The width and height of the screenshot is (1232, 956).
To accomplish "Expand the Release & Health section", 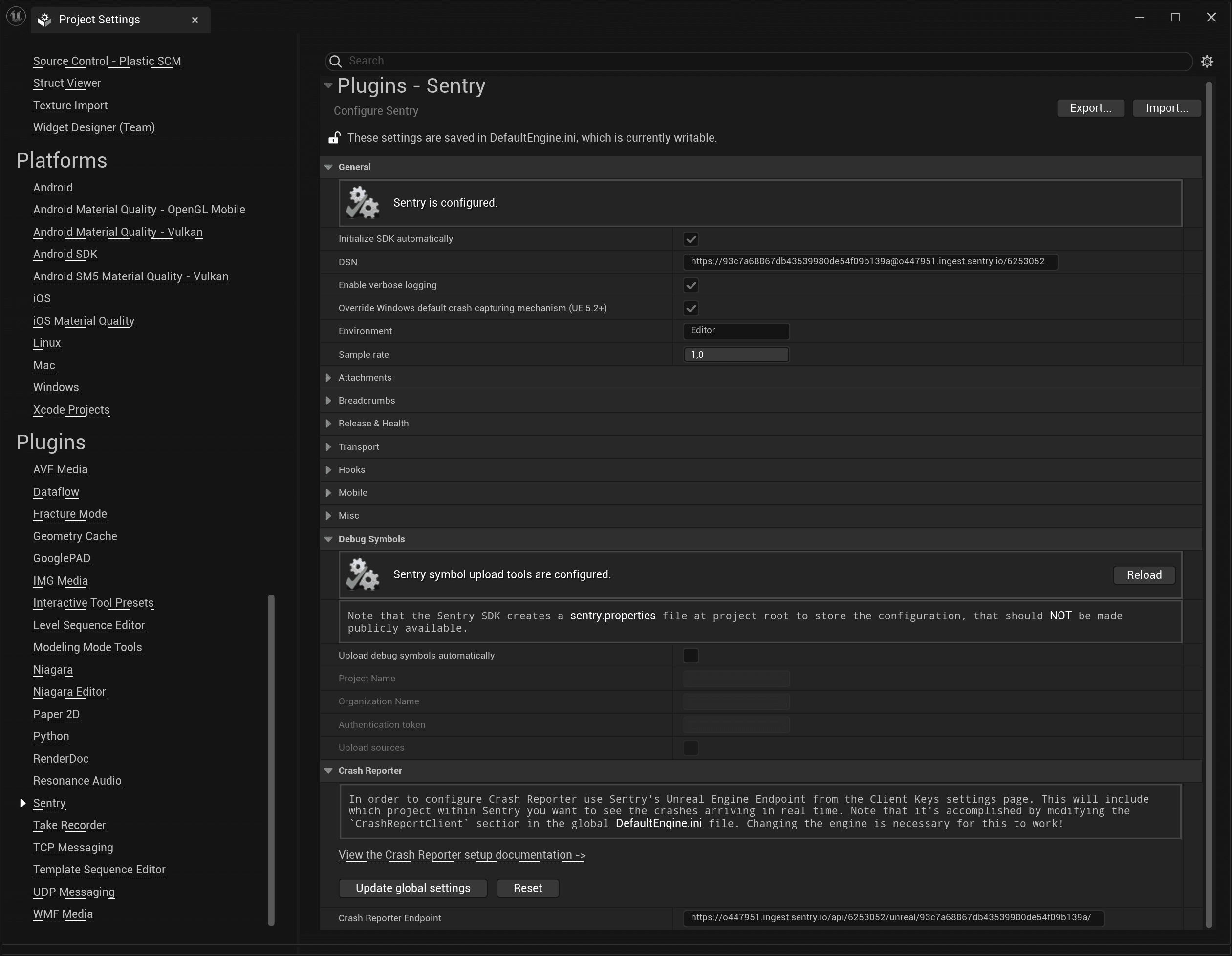I will pyautogui.click(x=329, y=423).
